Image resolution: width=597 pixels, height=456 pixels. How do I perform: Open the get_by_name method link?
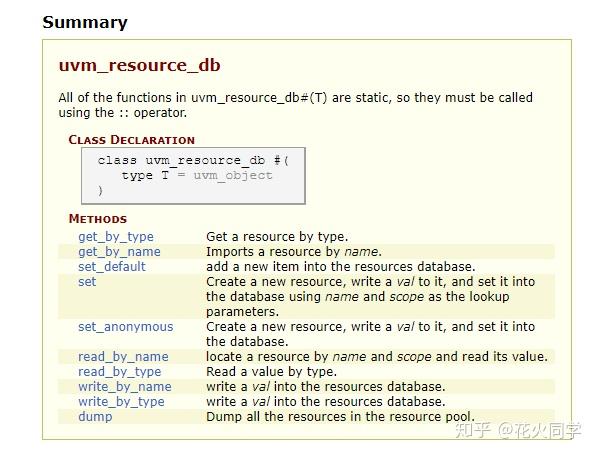point(119,252)
